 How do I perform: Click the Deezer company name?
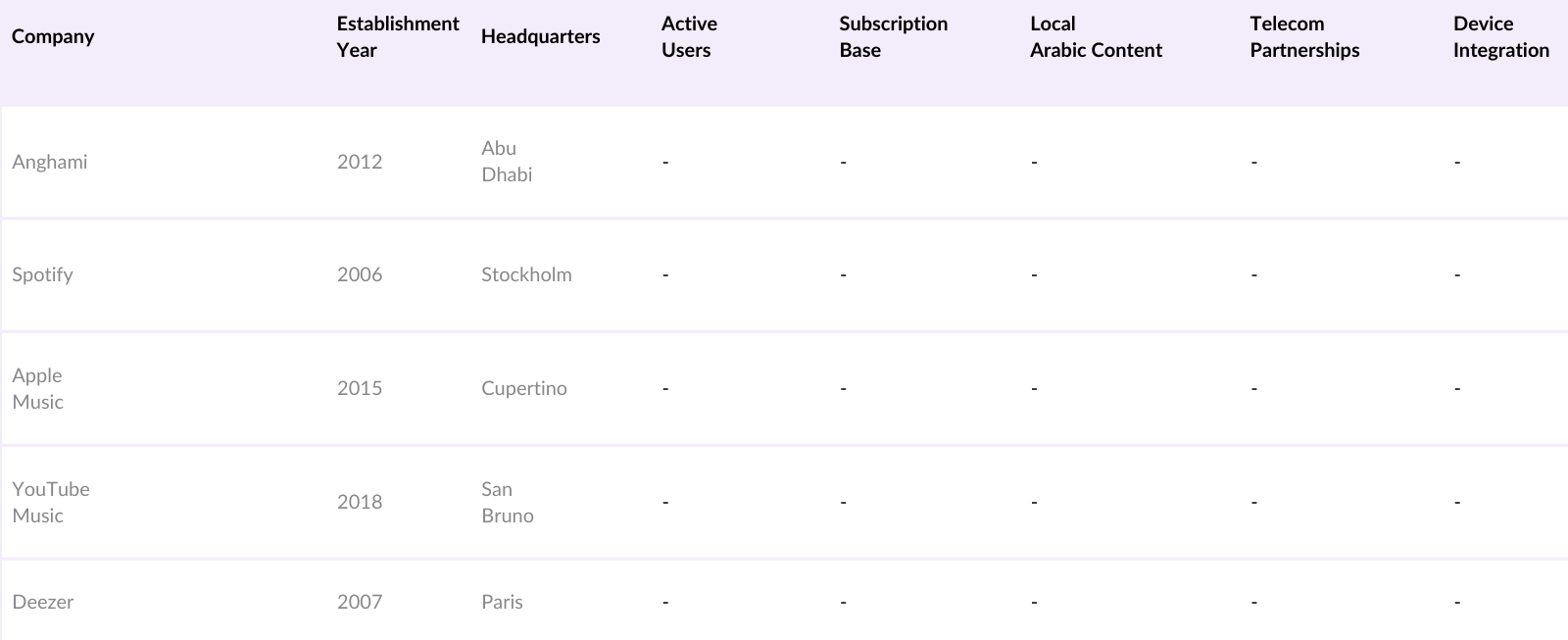pyautogui.click(x=43, y=602)
